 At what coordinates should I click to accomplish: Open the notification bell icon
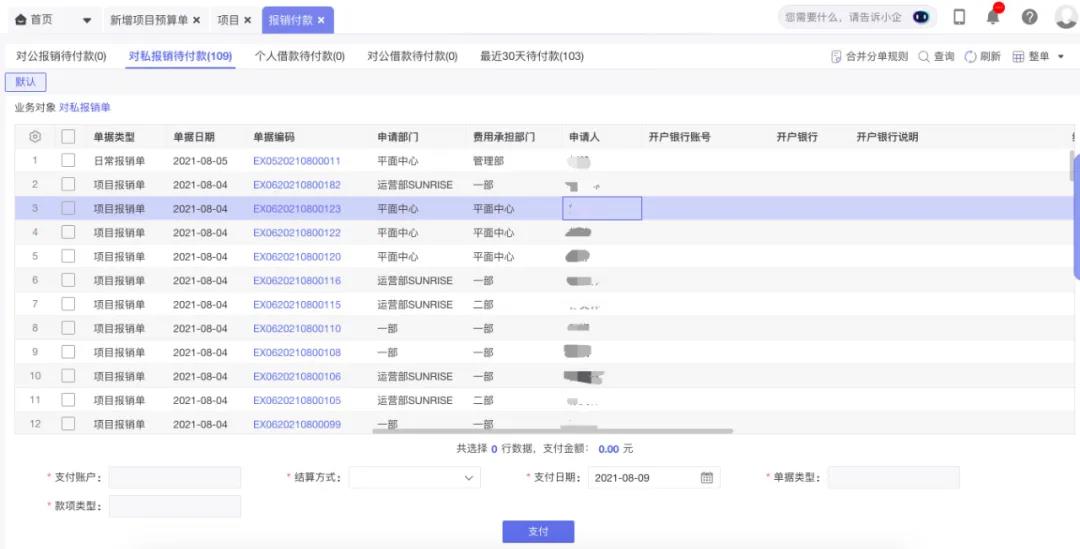993,17
